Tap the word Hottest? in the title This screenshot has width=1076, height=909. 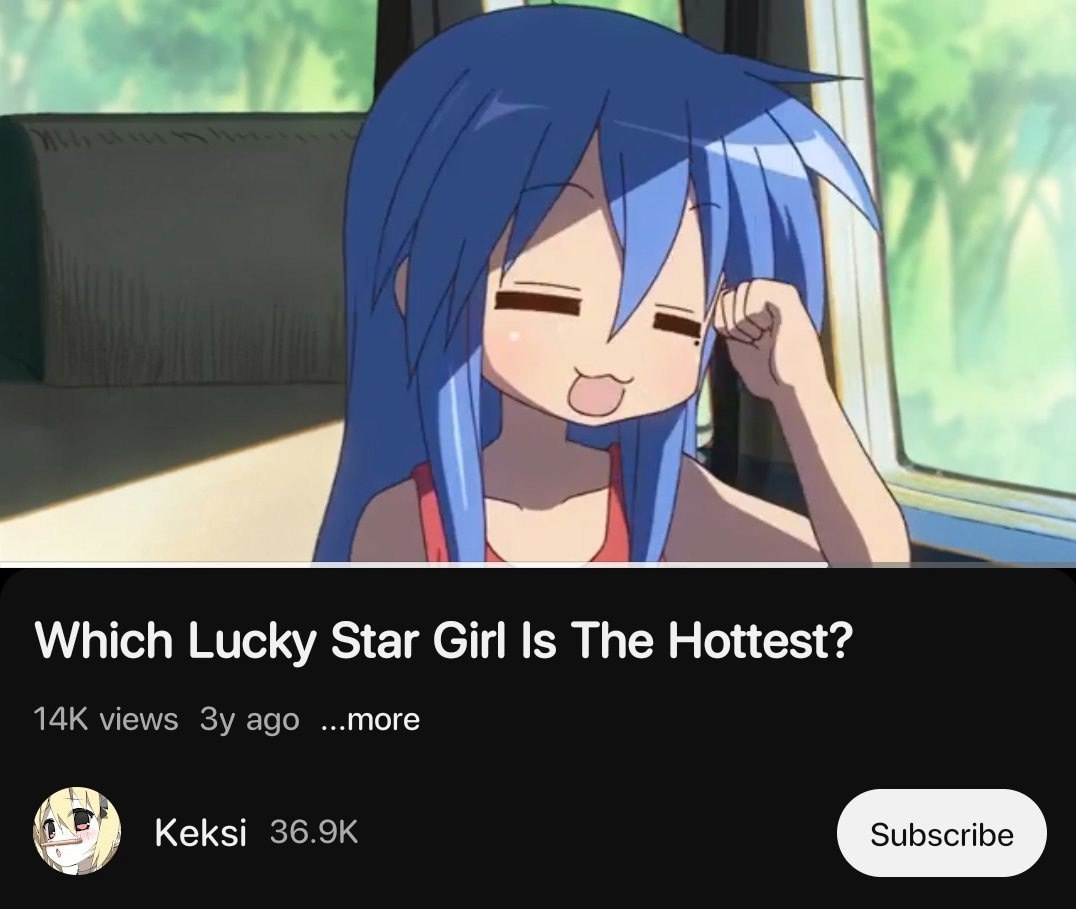(760, 640)
